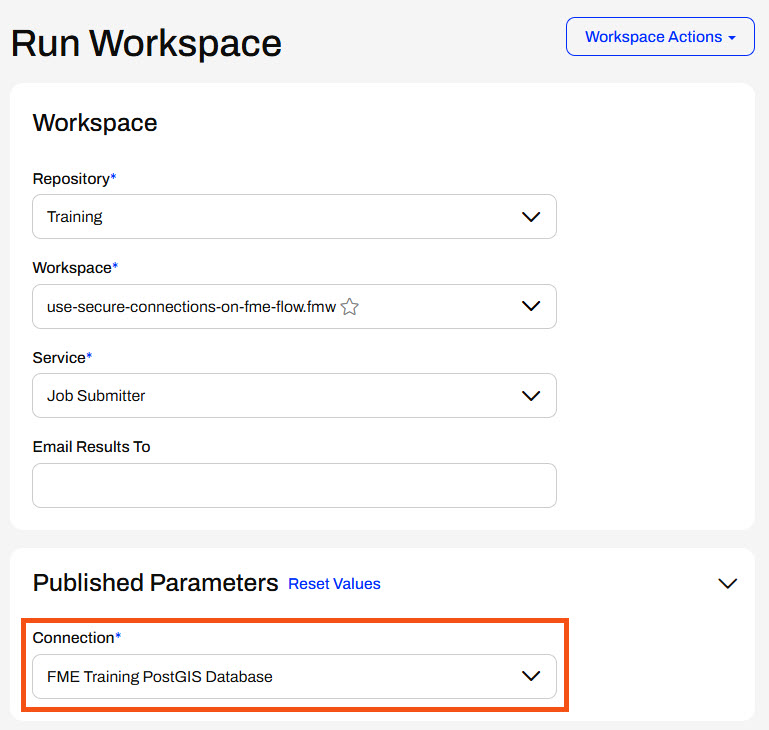Click the Repository field label
The image size is (769, 730).
(71, 179)
